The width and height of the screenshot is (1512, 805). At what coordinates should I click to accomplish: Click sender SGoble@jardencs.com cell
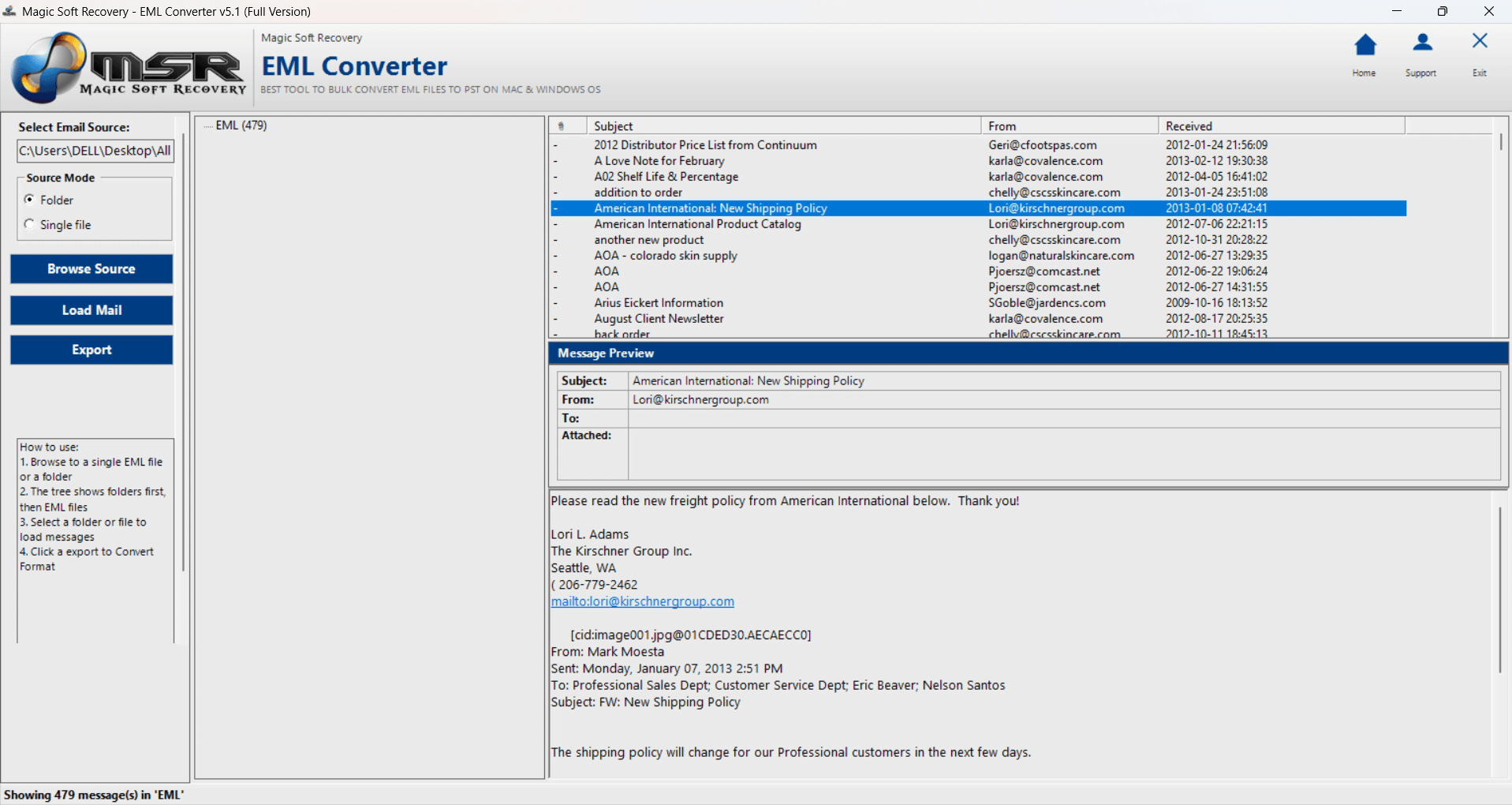[1047, 303]
